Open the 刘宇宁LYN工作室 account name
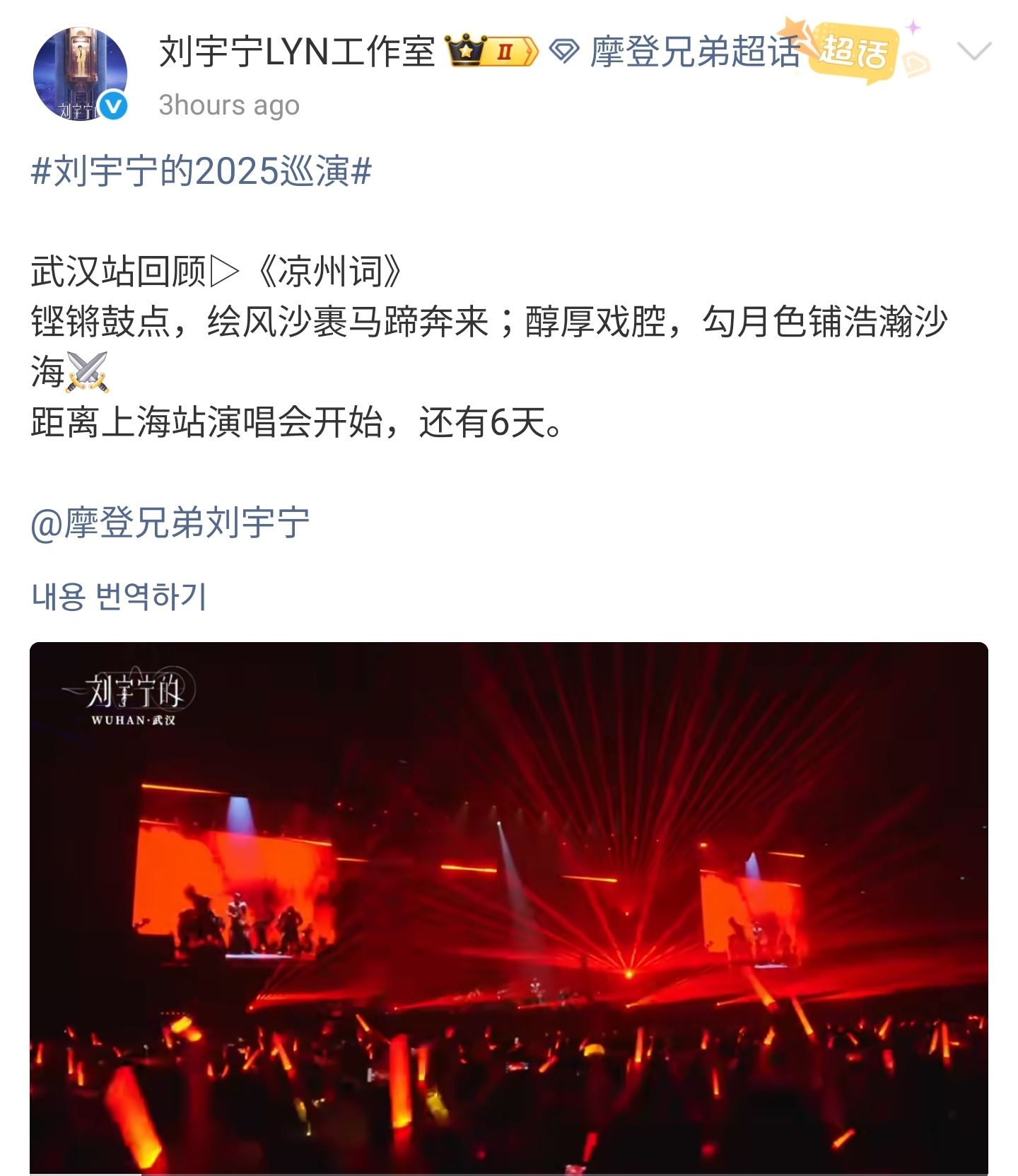The height and width of the screenshot is (1176, 1018). coord(297,52)
